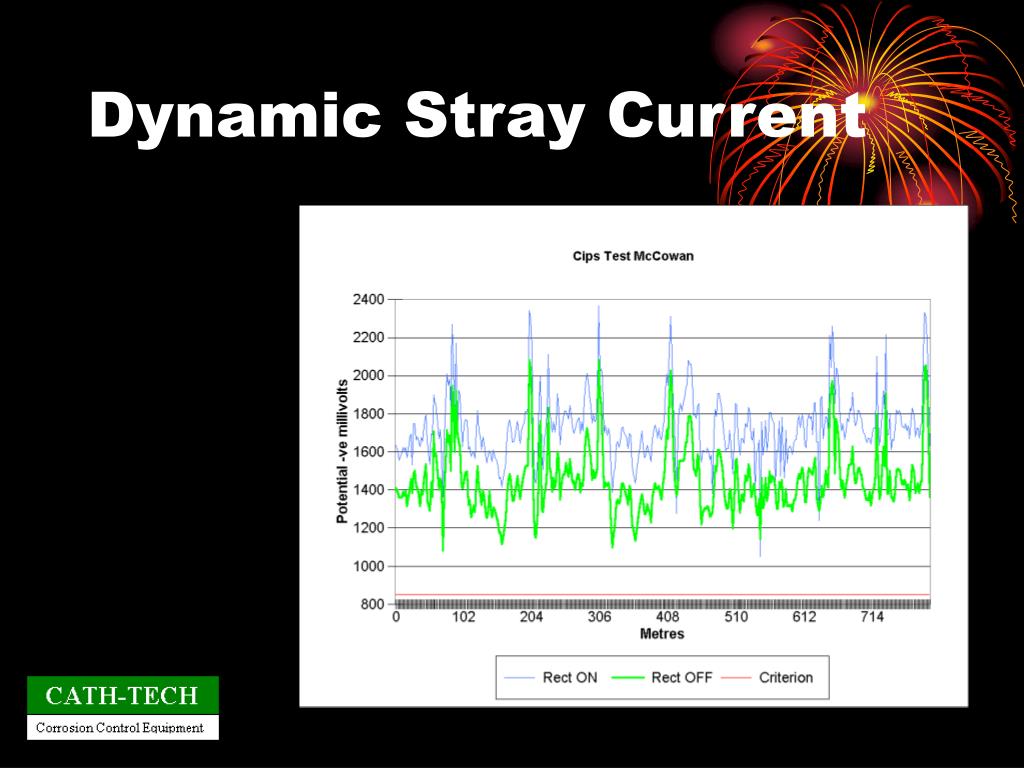Select the Potential -ve millivolts axis label
The width and height of the screenshot is (1024, 768).
point(342,451)
